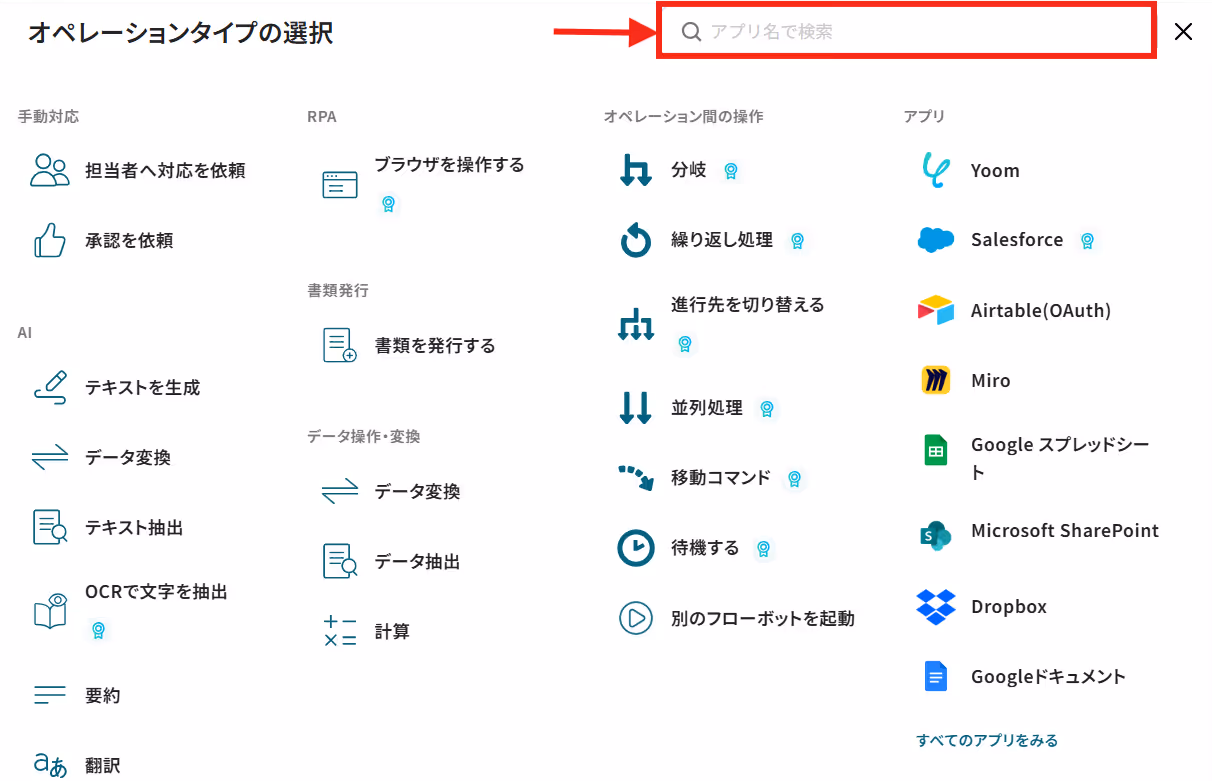Select the 分岐 branch icon
The image size is (1212, 781).
[636, 171]
